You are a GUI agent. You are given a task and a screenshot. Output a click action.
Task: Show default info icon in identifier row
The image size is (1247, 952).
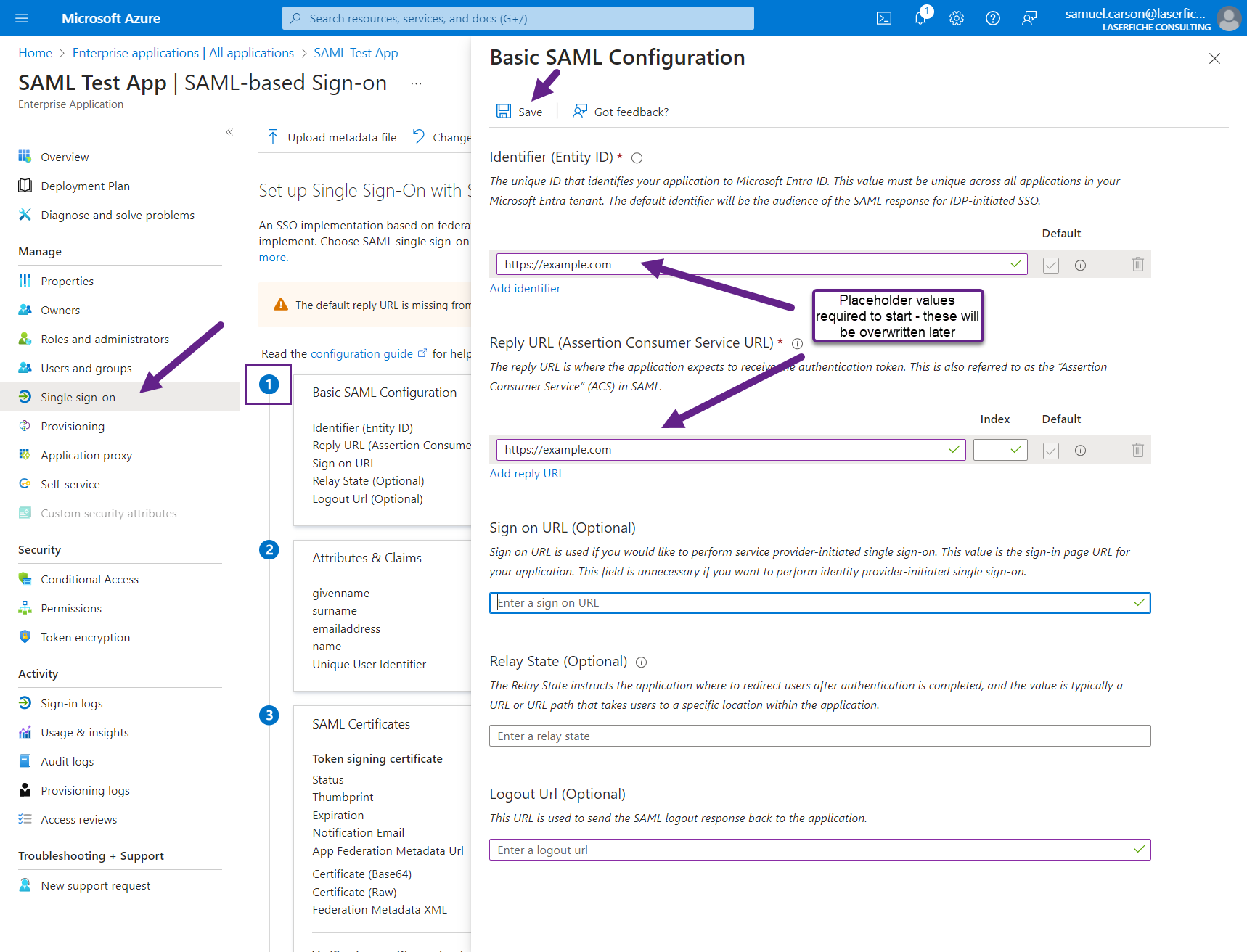tap(1080, 266)
